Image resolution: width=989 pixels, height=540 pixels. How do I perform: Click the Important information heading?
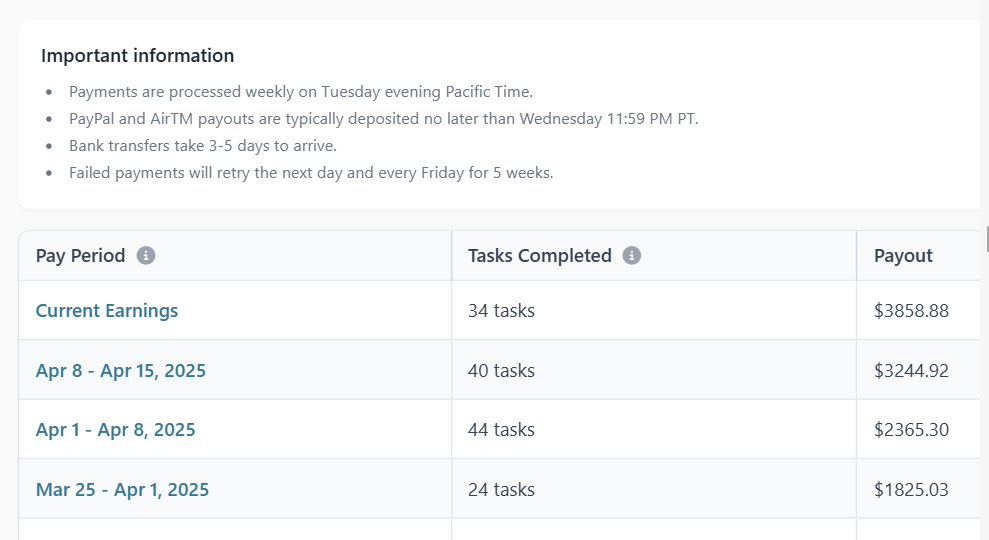point(138,56)
